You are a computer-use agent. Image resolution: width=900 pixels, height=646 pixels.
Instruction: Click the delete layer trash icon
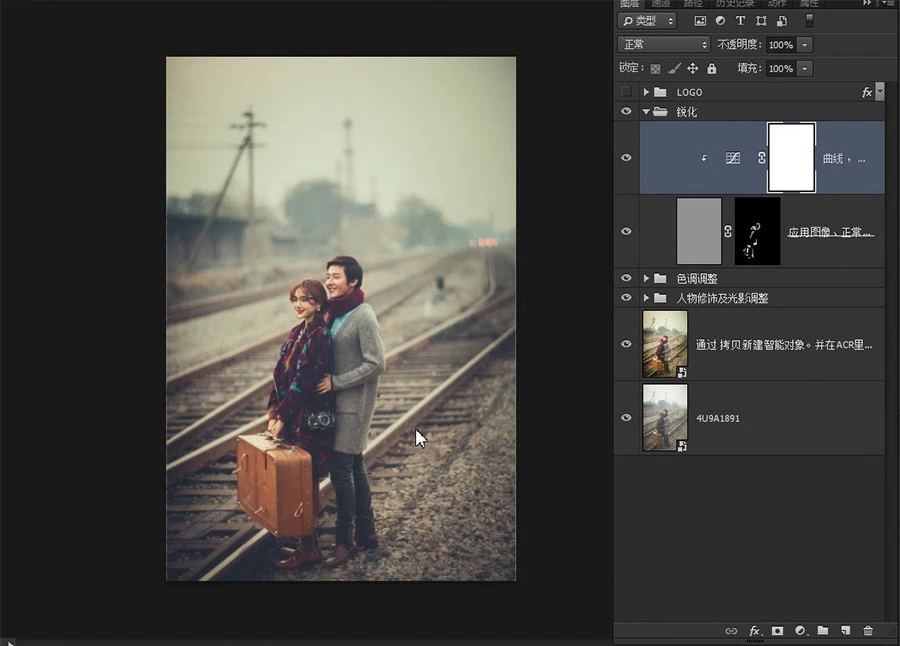pyautogui.click(x=868, y=630)
